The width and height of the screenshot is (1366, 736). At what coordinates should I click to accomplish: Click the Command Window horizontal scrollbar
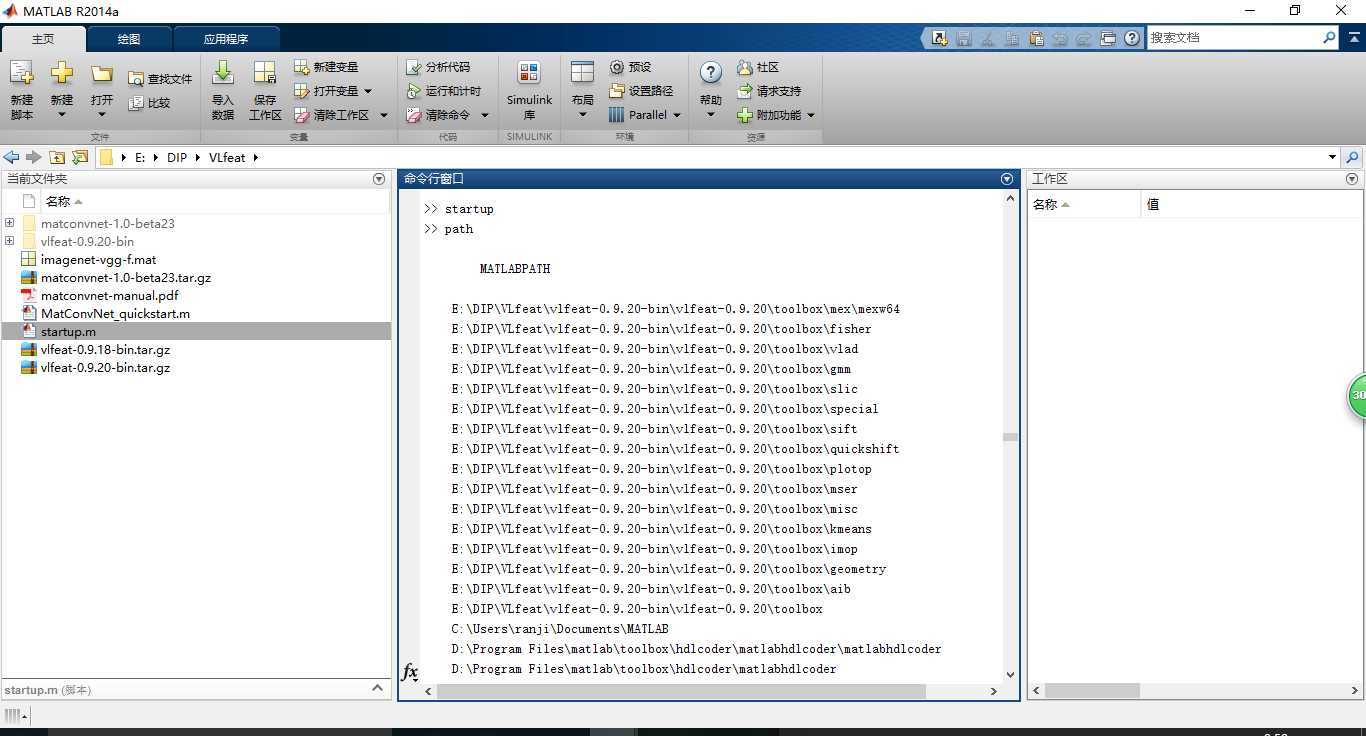(682, 691)
